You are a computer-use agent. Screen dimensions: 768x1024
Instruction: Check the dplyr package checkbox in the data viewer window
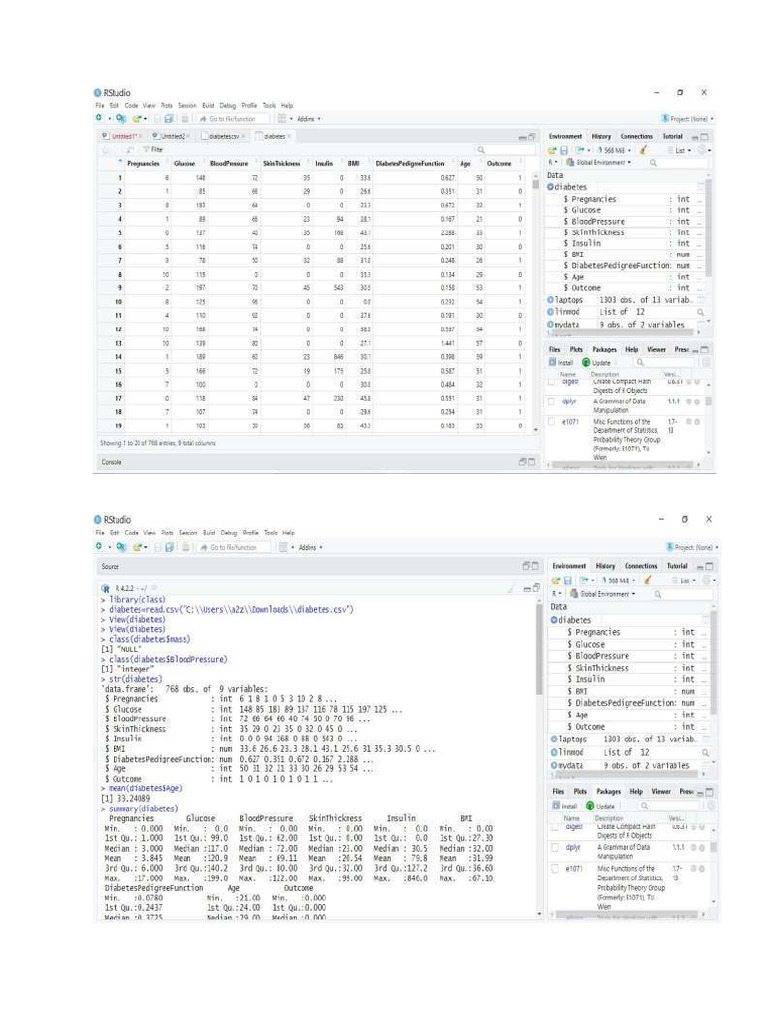(x=552, y=400)
